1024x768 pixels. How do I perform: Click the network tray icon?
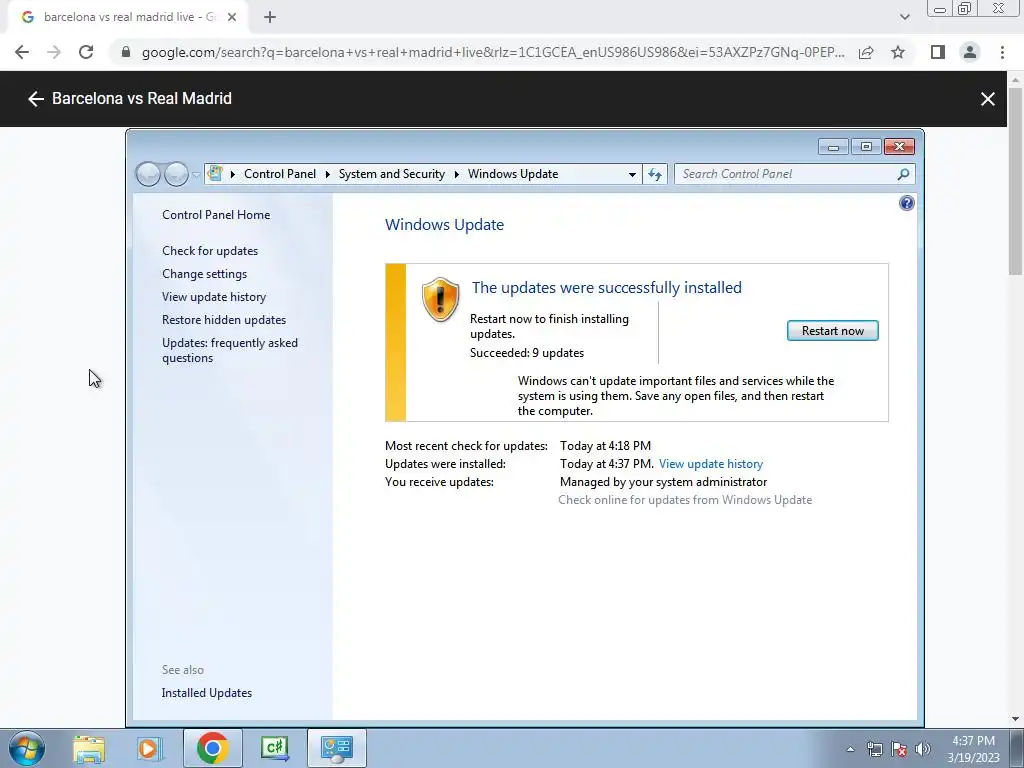point(874,749)
